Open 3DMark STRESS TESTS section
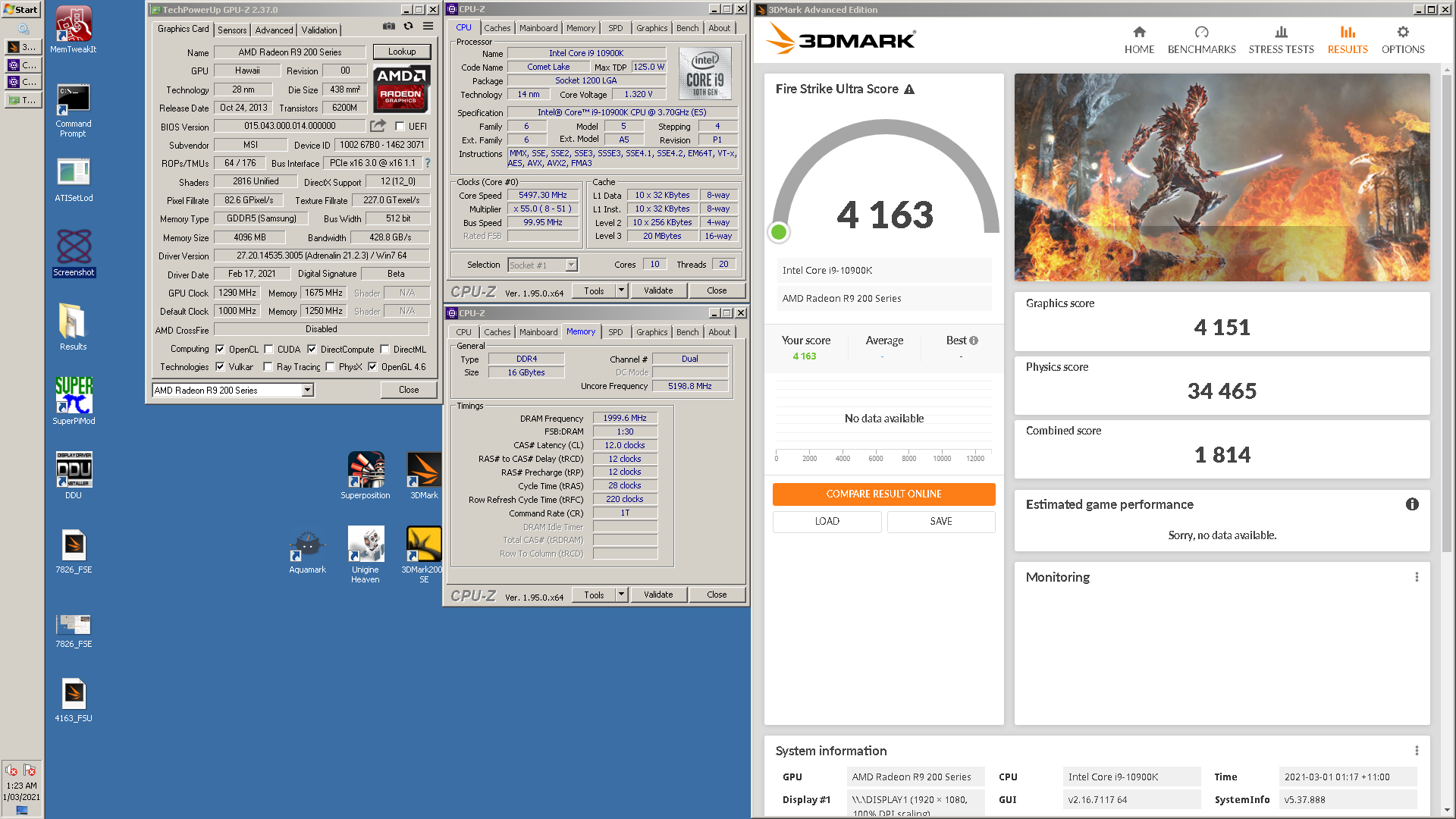The image size is (1456, 819). click(x=1281, y=40)
